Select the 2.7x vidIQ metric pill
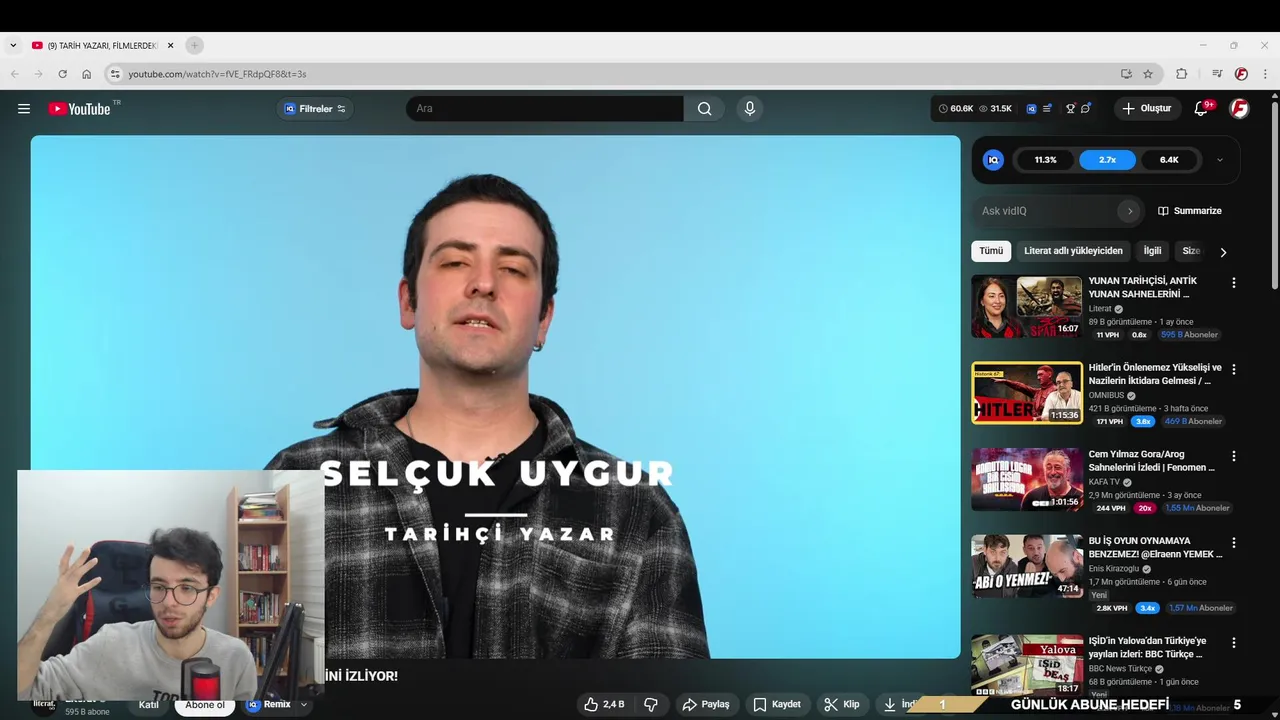This screenshot has height=720, width=1280. pos(1107,160)
